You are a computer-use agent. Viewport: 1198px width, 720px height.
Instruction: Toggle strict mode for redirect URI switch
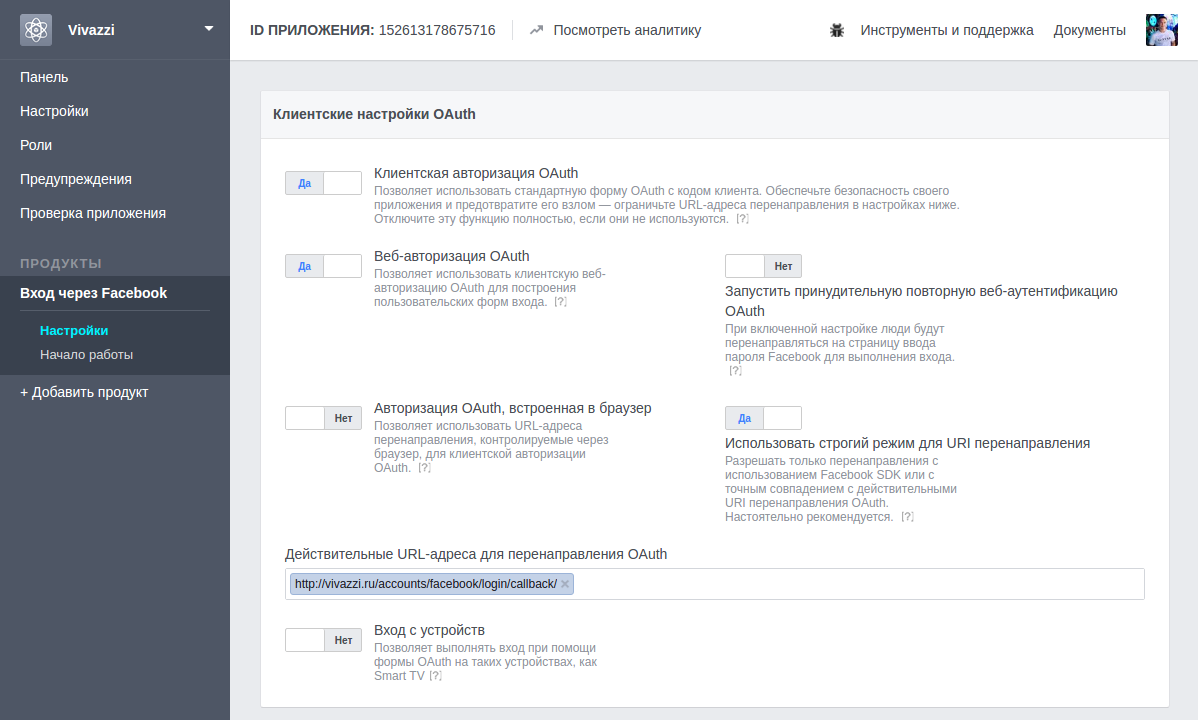point(763,418)
